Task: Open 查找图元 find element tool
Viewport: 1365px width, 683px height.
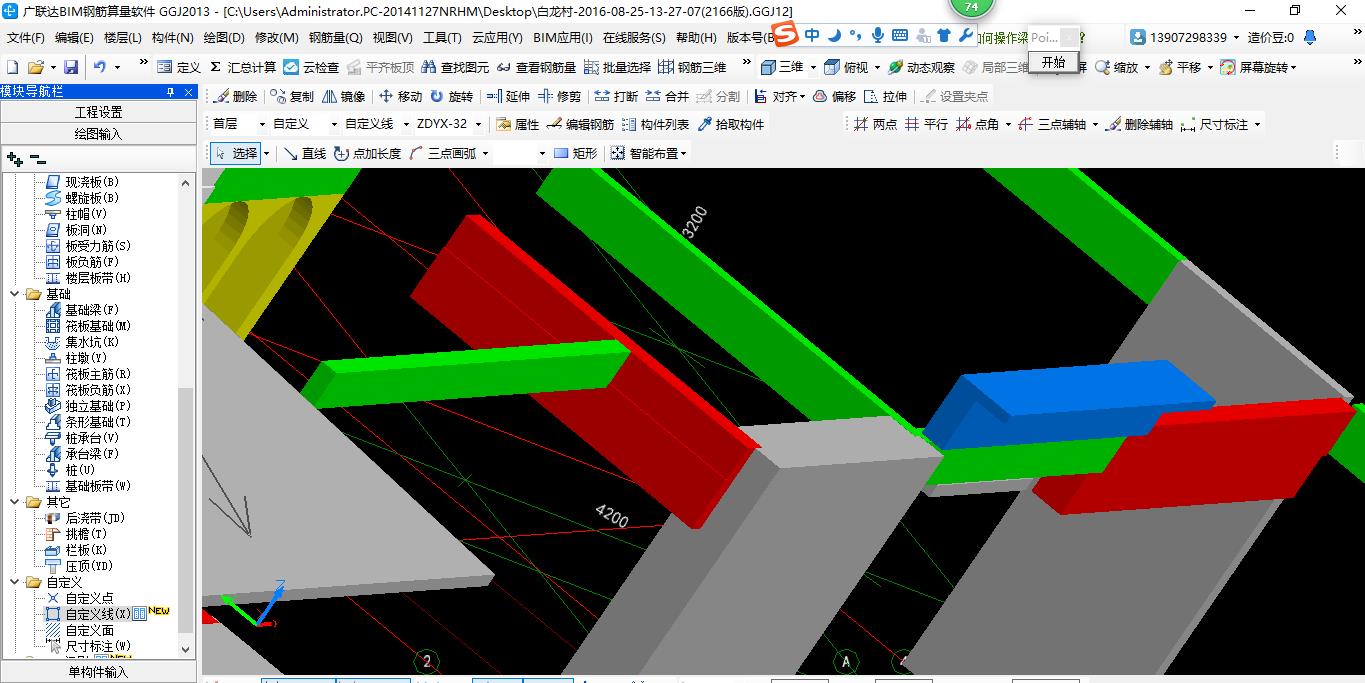Action: 456,67
